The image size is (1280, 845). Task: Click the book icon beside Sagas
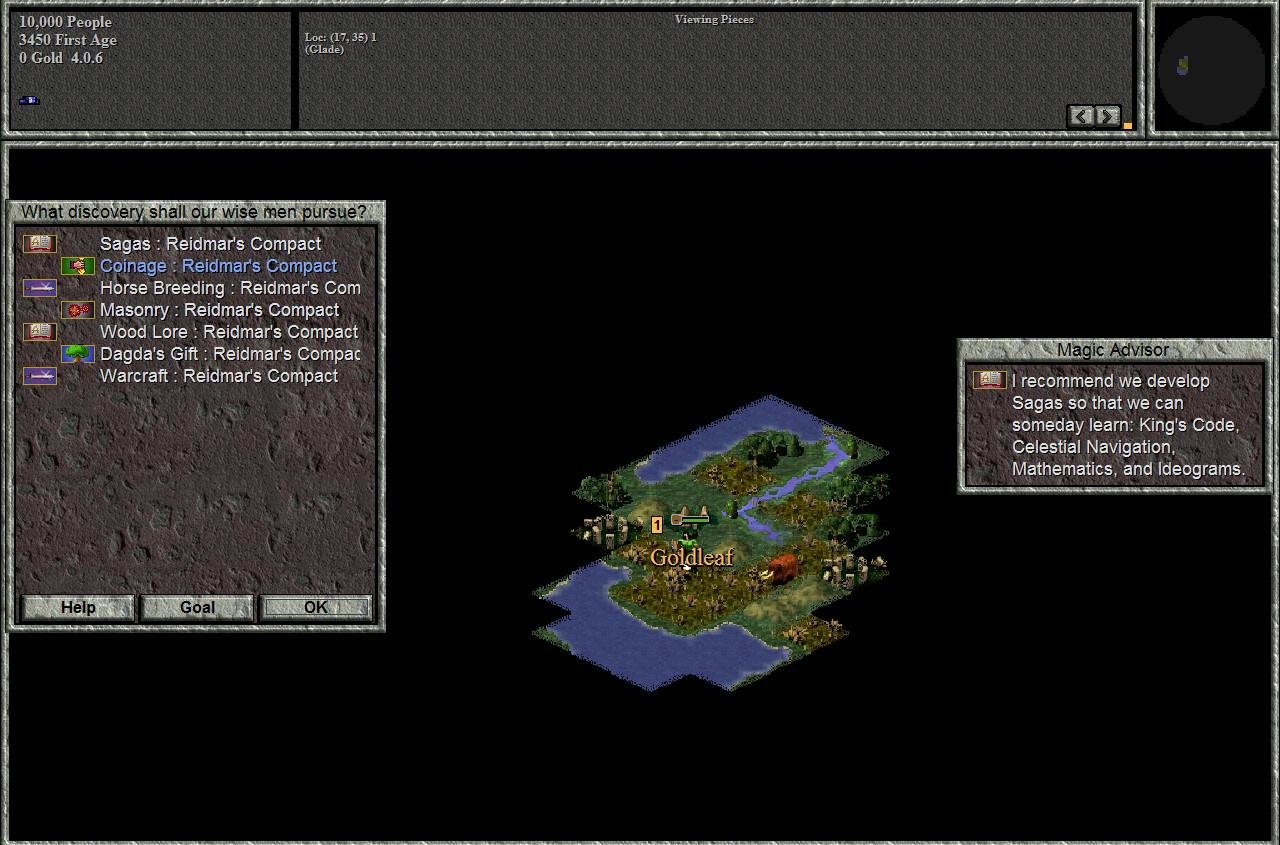point(40,244)
